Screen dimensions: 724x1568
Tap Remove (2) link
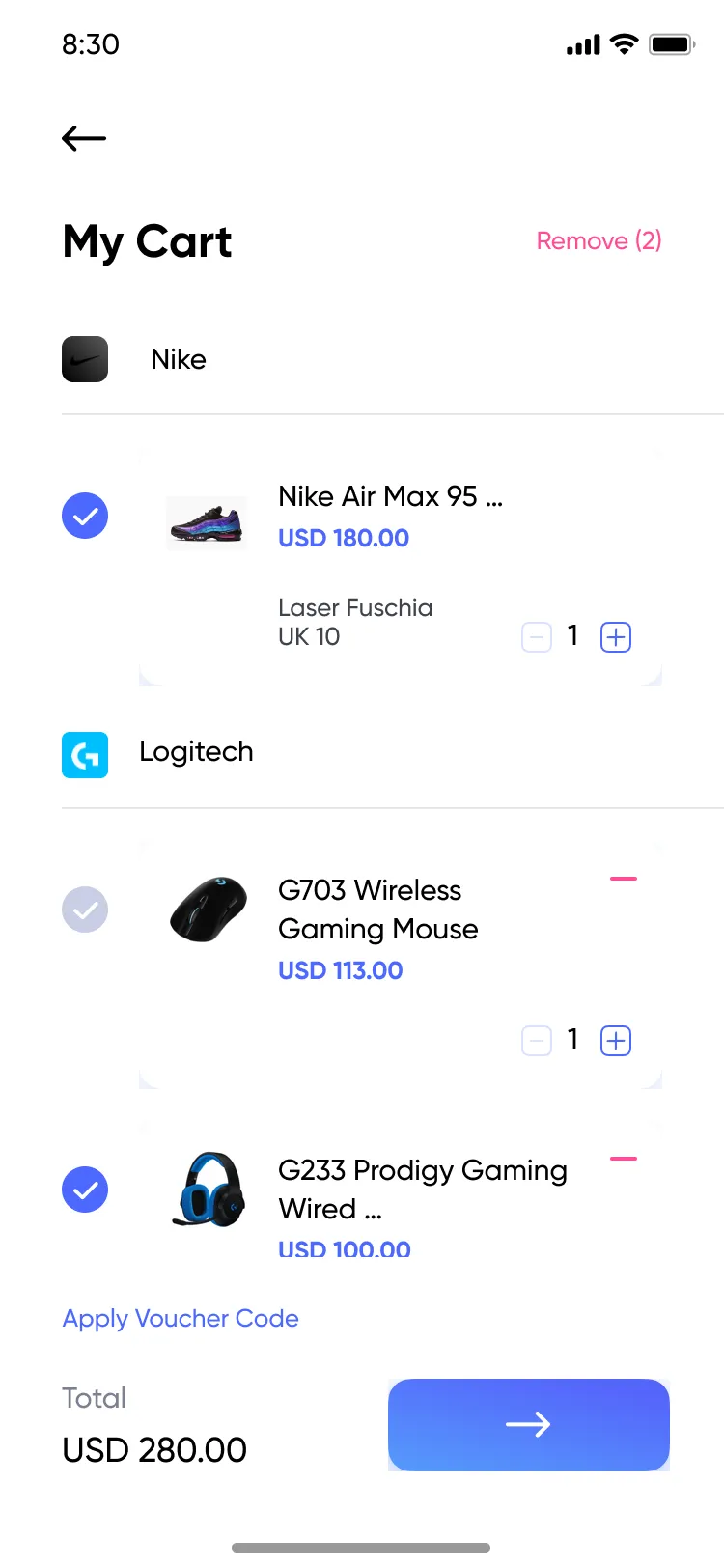tap(599, 241)
